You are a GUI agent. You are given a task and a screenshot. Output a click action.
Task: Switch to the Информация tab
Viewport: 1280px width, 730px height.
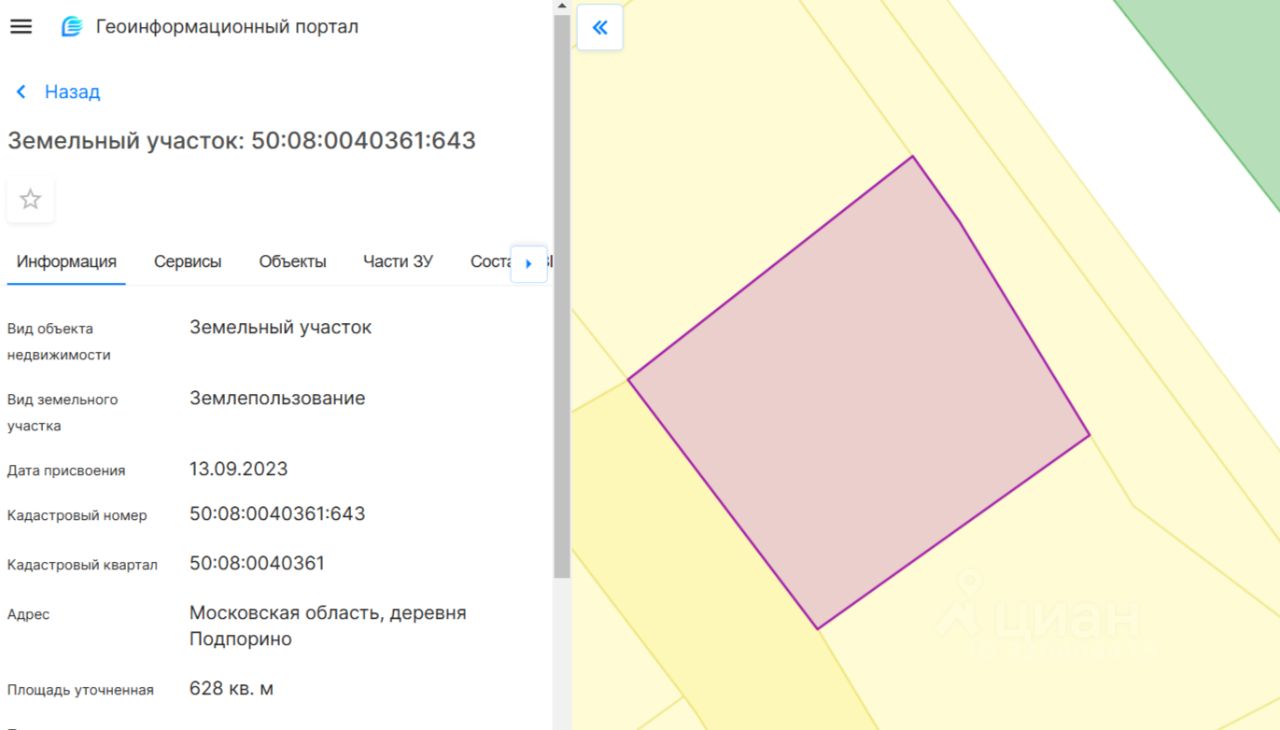[66, 262]
